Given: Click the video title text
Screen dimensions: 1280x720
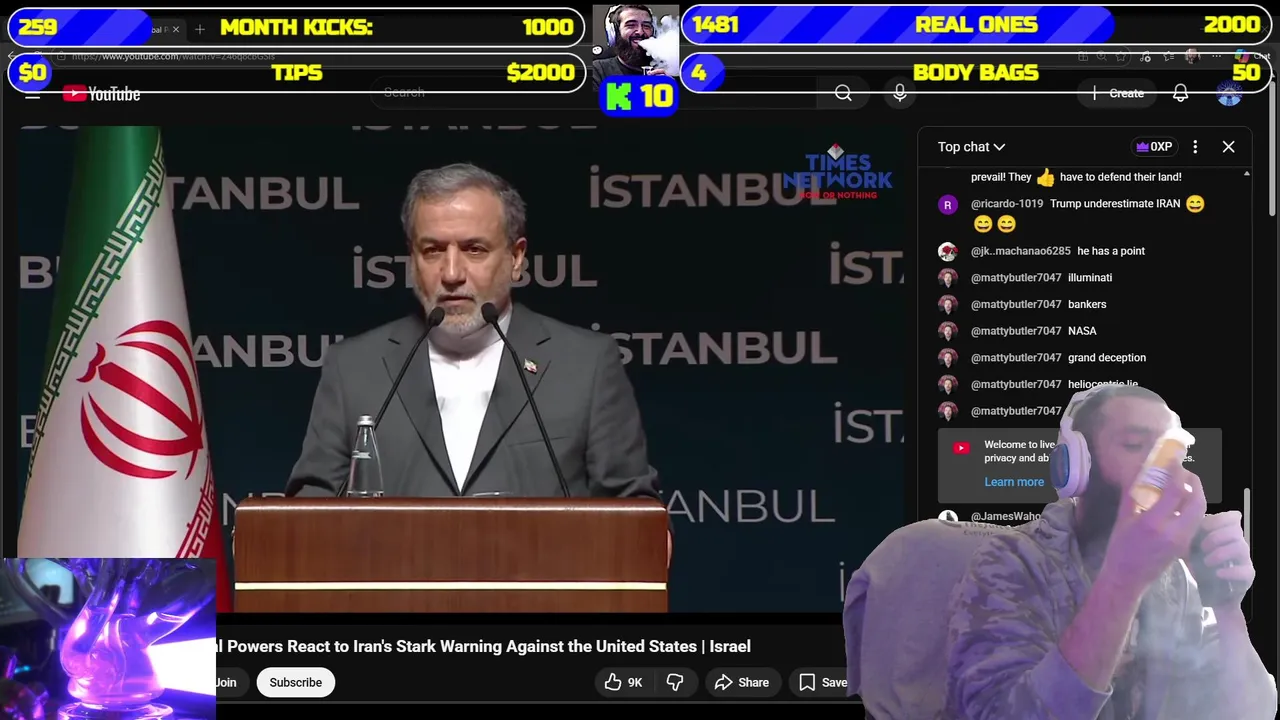Looking at the screenshot, I should click(x=483, y=646).
